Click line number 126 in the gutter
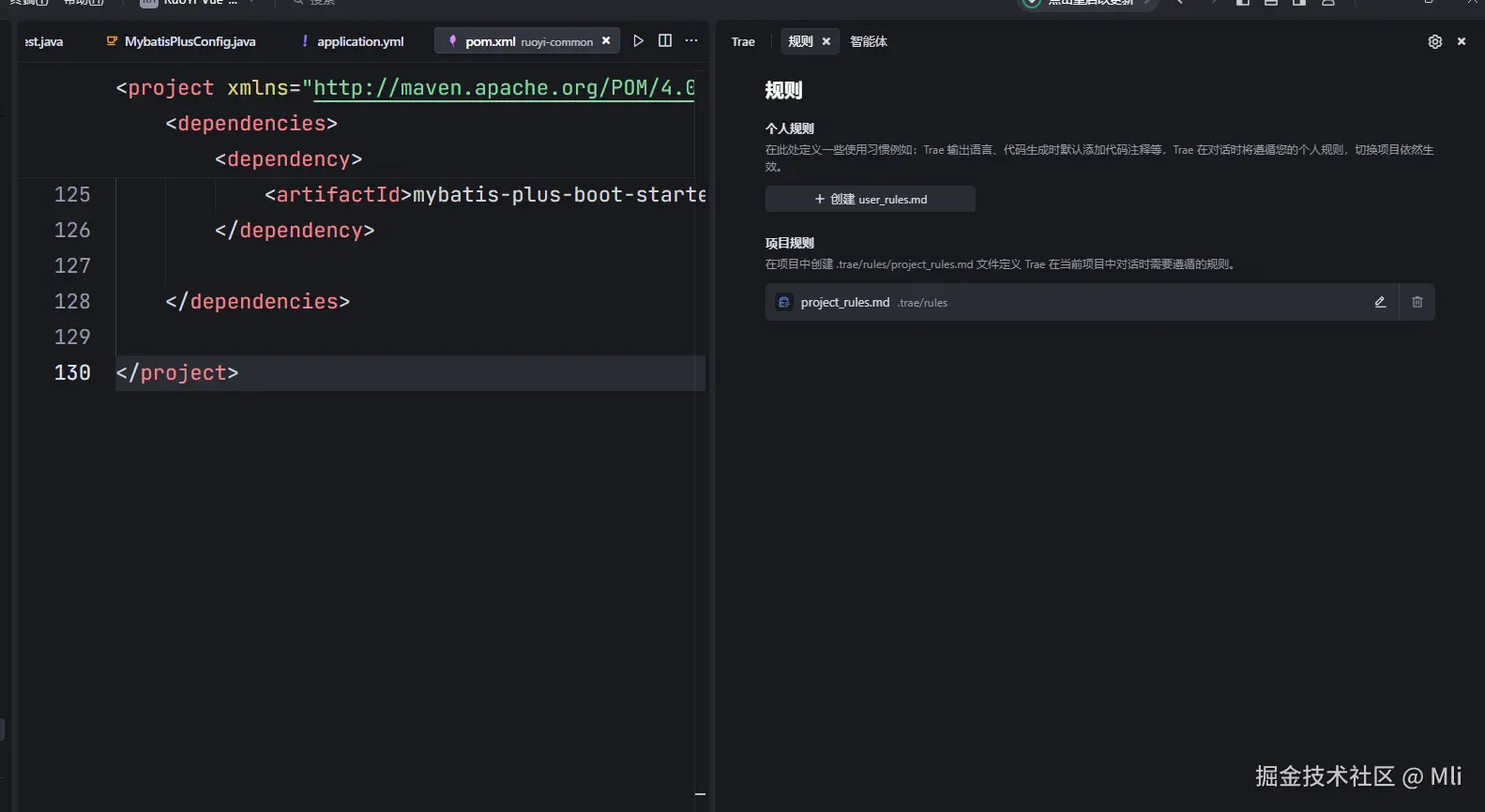1485x812 pixels. [72, 230]
